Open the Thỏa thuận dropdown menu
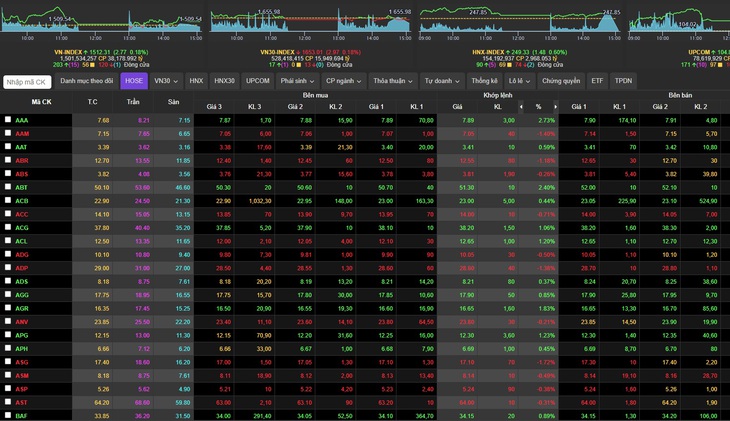 (x=392, y=81)
